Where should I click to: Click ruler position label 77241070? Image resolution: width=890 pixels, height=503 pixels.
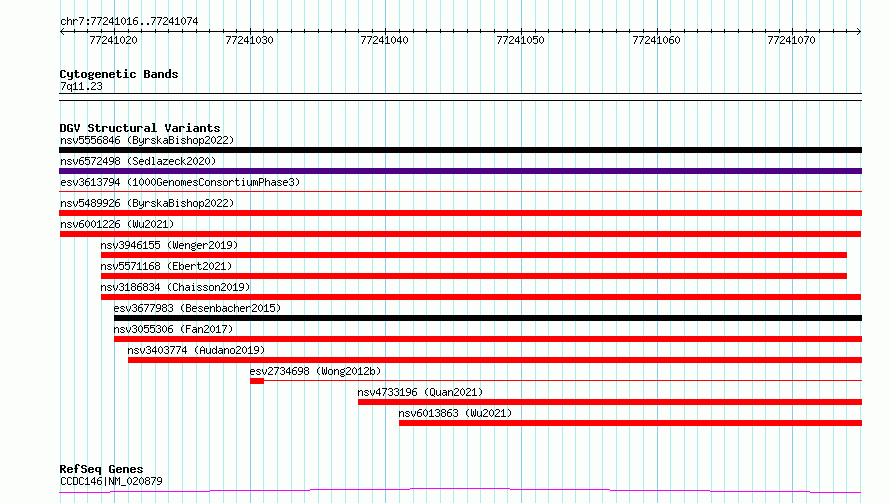pyautogui.click(x=791, y=40)
